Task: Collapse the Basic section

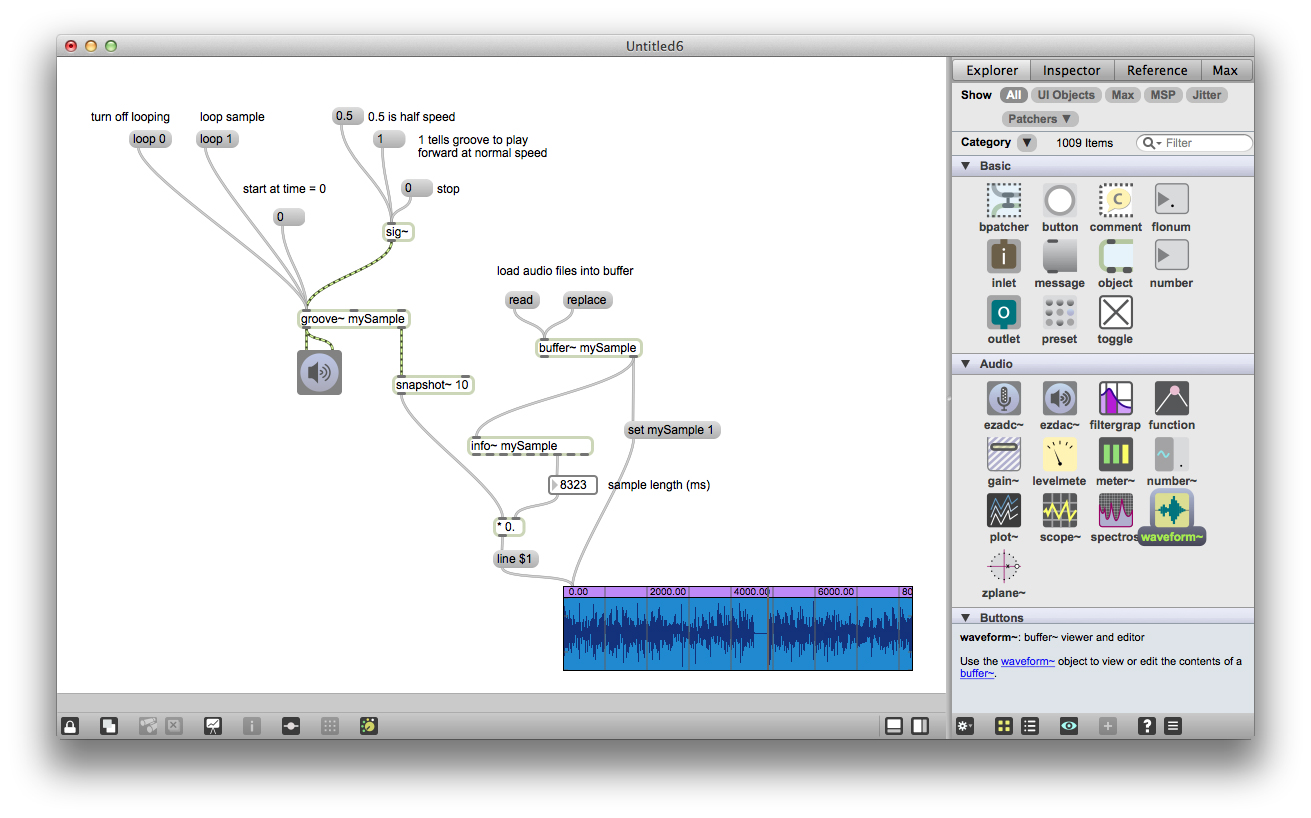Action: (x=966, y=166)
